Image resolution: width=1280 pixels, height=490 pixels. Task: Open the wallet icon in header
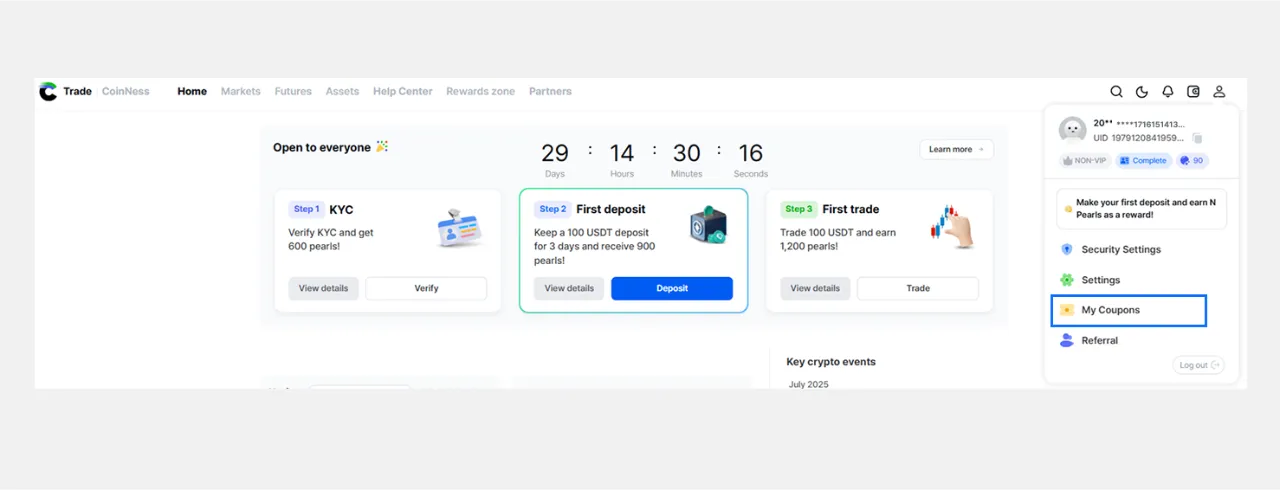pos(1193,92)
